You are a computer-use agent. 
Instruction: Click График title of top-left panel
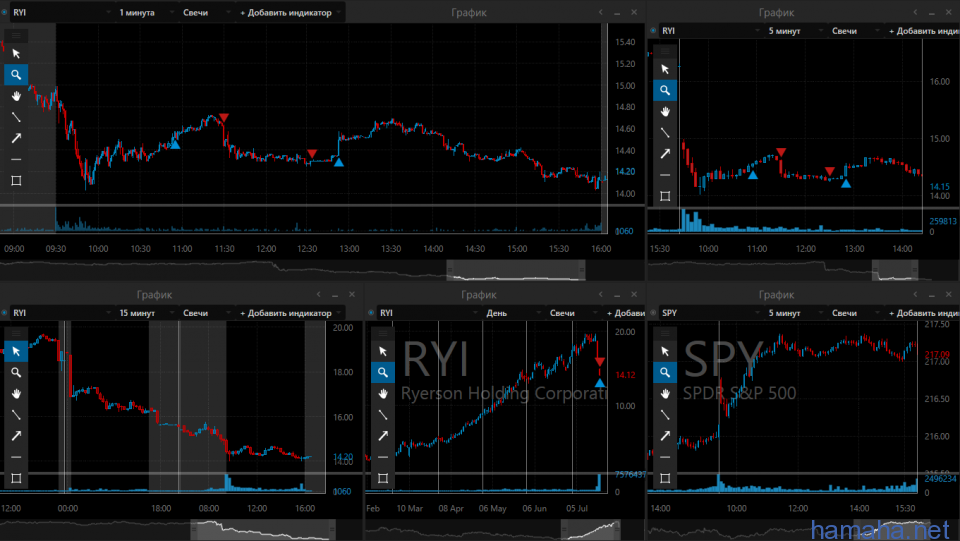click(x=469, y=12)
